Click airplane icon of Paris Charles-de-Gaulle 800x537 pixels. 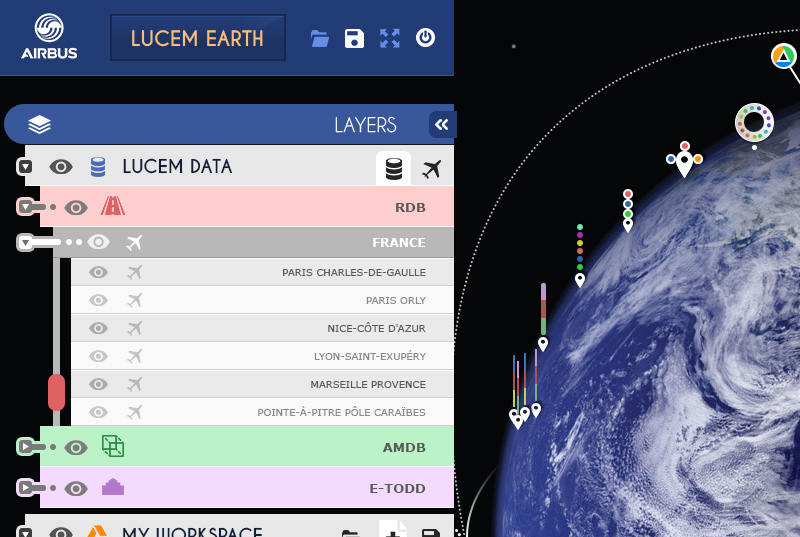pos(135,272)
